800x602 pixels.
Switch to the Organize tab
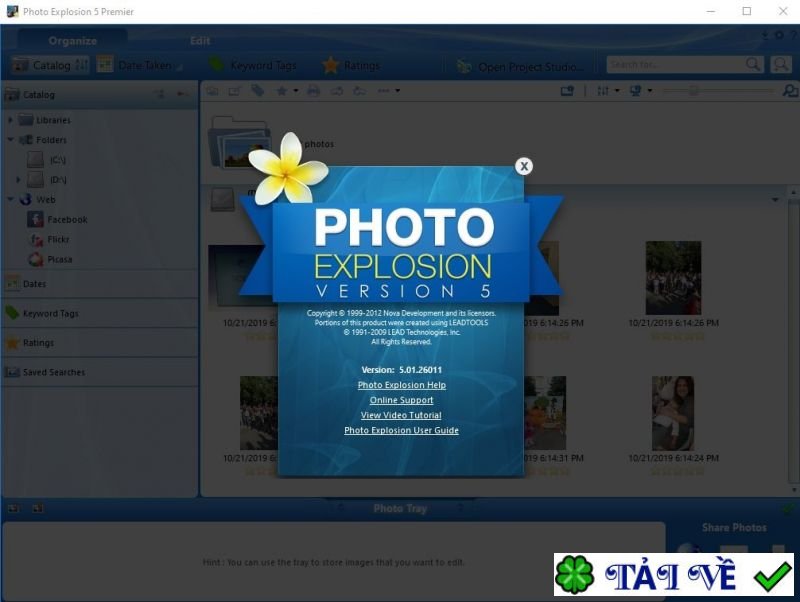73,41
